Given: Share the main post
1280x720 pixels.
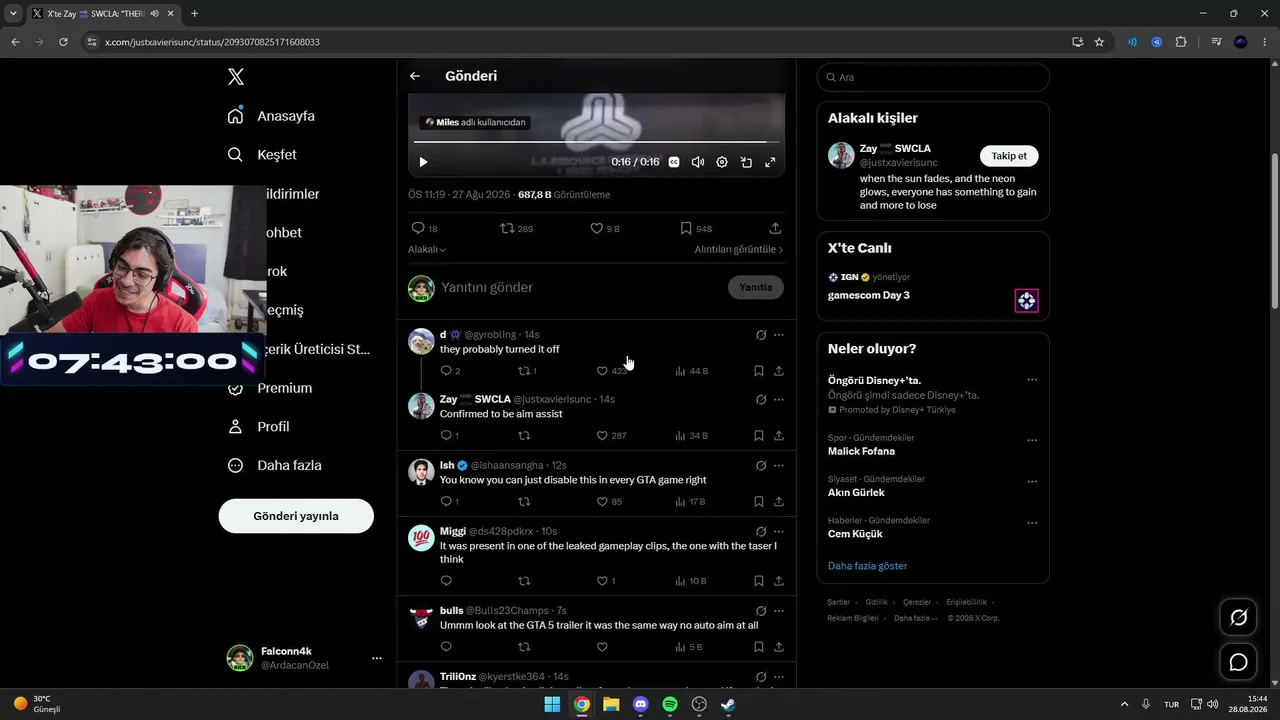Looking at the screenshot, I should [x=775, y=228].
